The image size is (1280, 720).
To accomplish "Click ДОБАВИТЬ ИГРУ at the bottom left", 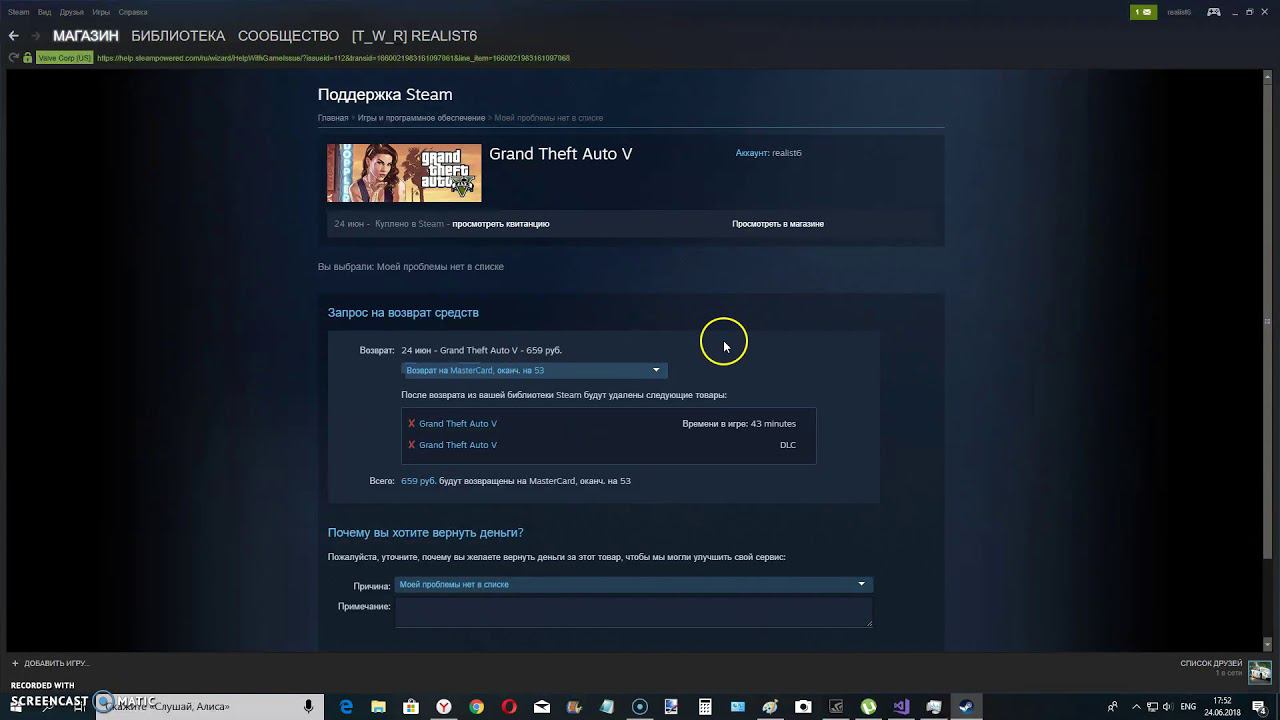I will tap(57, 663).
